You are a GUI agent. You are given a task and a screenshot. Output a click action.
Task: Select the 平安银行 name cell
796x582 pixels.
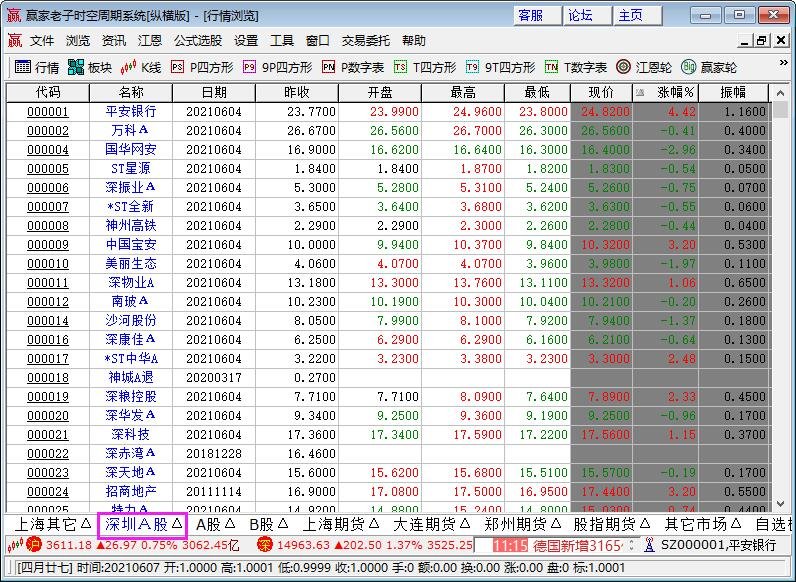point(131,112)
